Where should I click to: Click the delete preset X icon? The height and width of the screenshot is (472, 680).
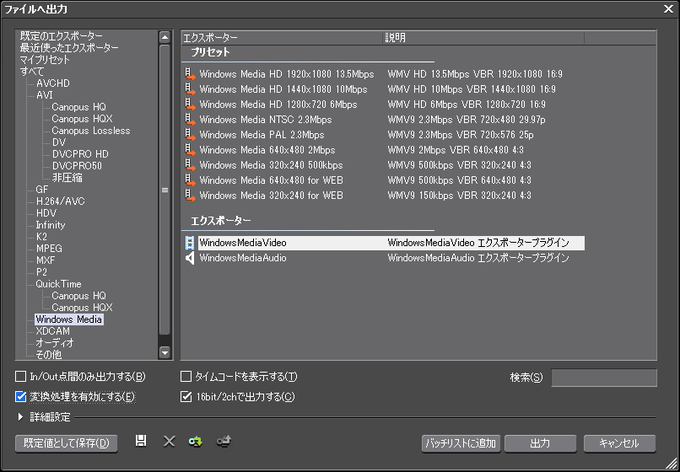tap(169, 442)
